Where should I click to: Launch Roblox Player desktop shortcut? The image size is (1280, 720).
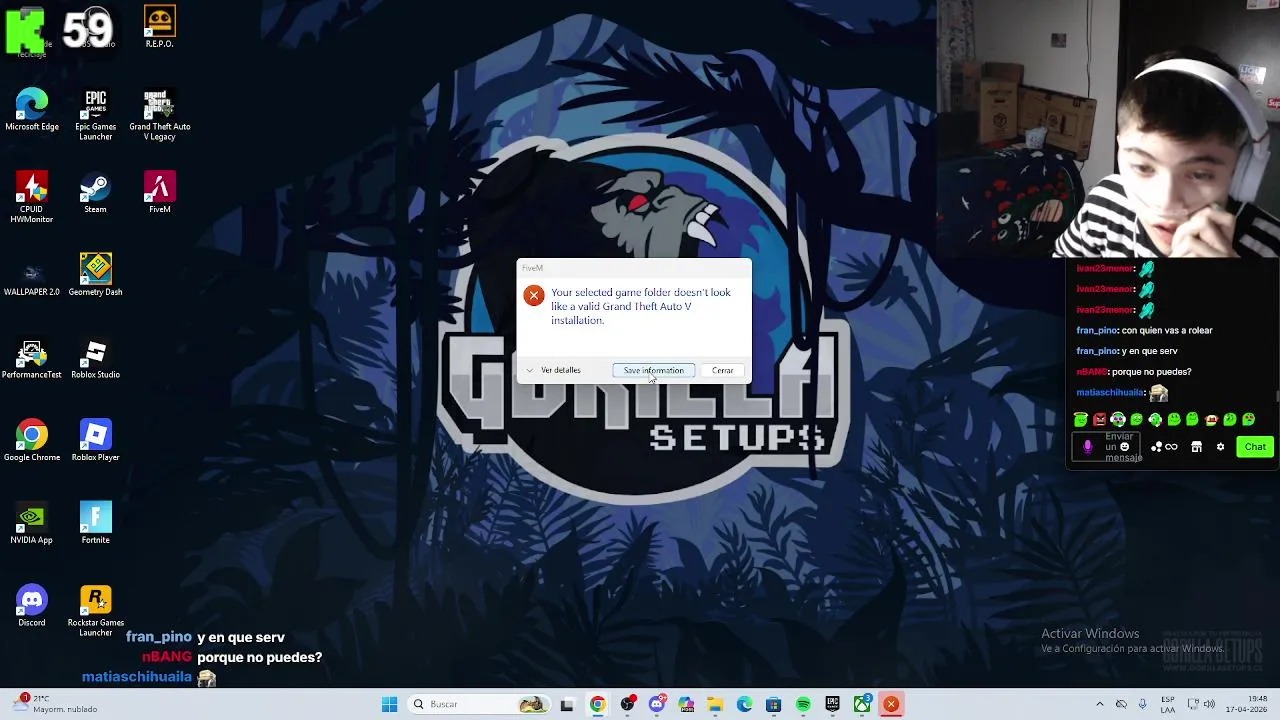(95, 441)
